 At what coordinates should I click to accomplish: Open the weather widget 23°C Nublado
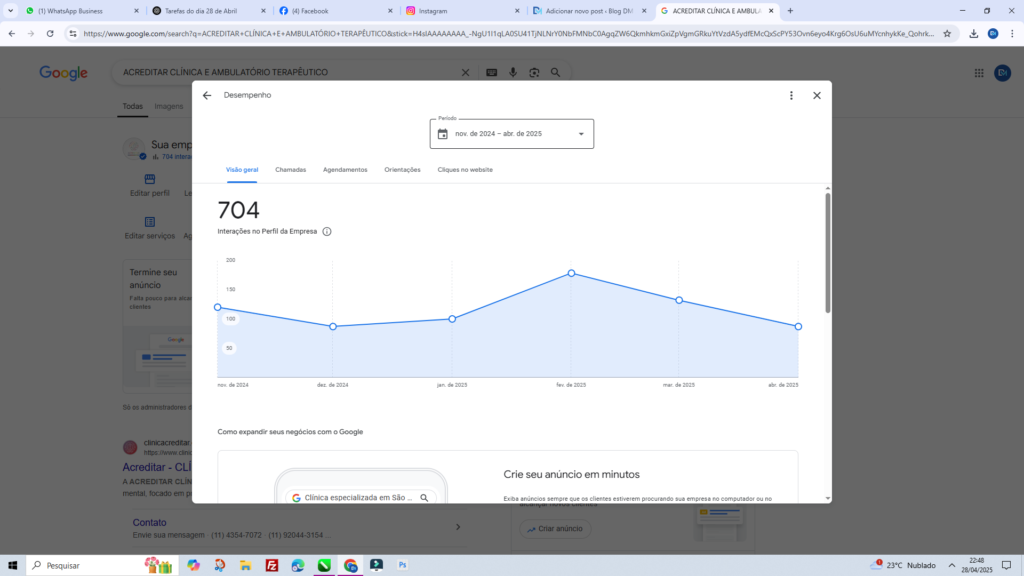coord(903,566)
